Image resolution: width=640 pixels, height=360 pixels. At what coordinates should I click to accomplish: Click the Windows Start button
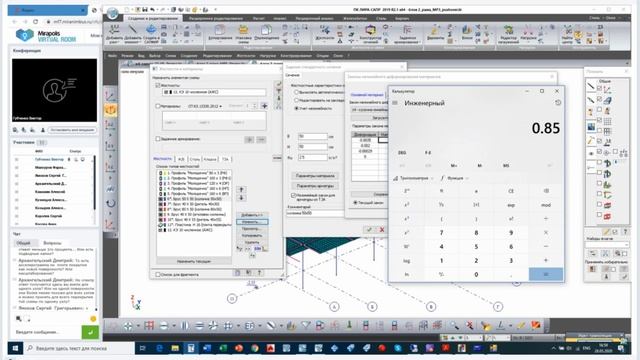pyautogui.click(x=16, y=348)
